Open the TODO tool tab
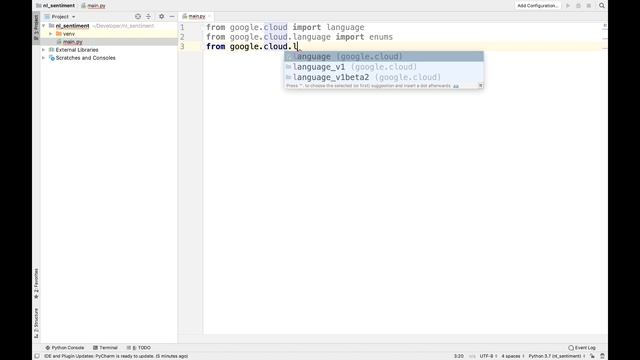 (x=139, y=348)
